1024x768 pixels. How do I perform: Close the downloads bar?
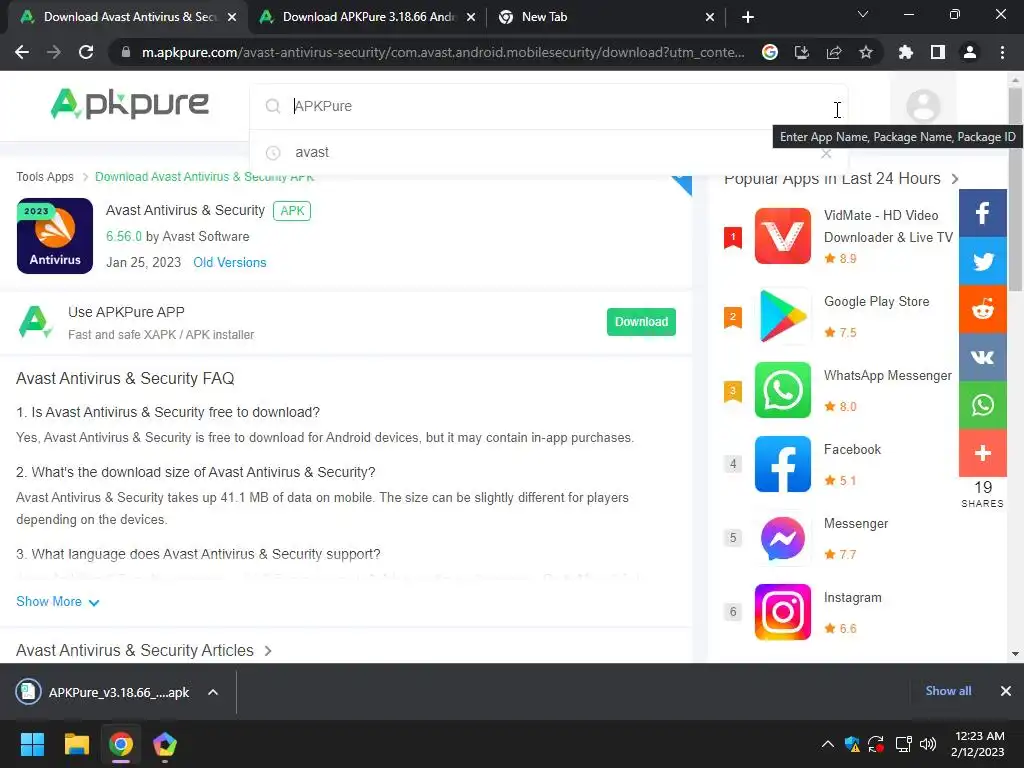pos(1006,691)
